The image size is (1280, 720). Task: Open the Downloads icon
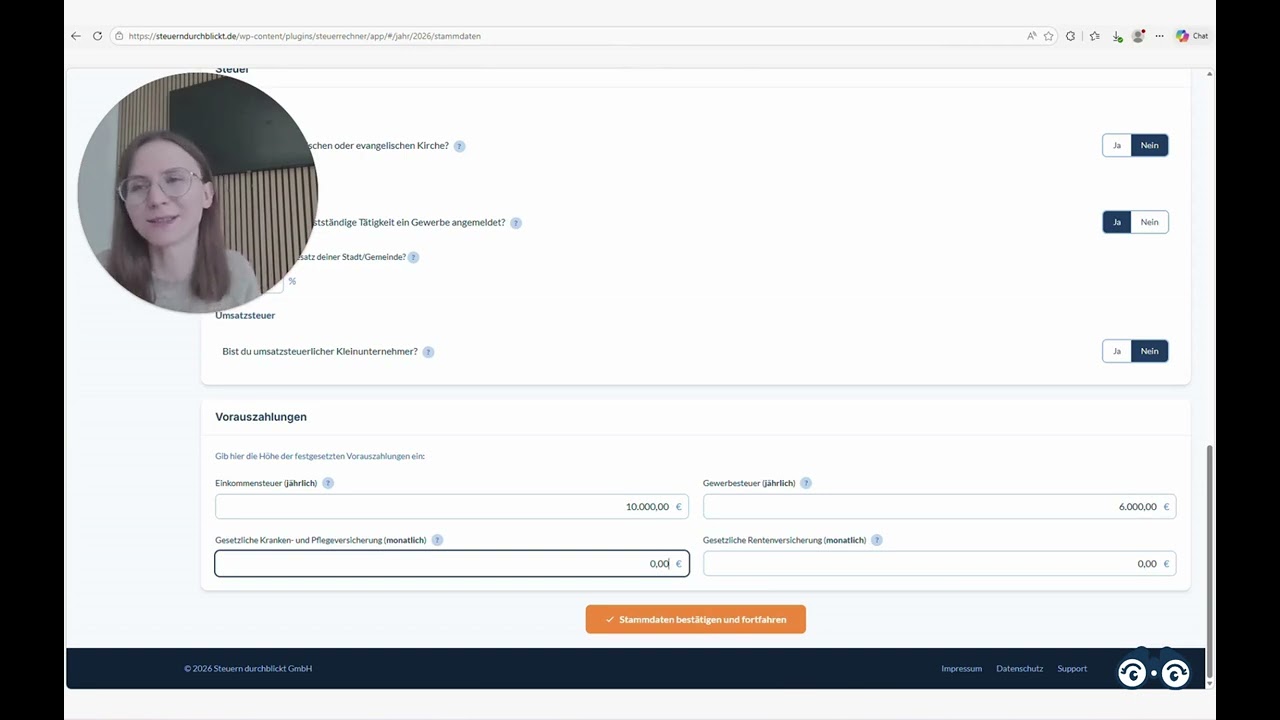coord(1116,36)
